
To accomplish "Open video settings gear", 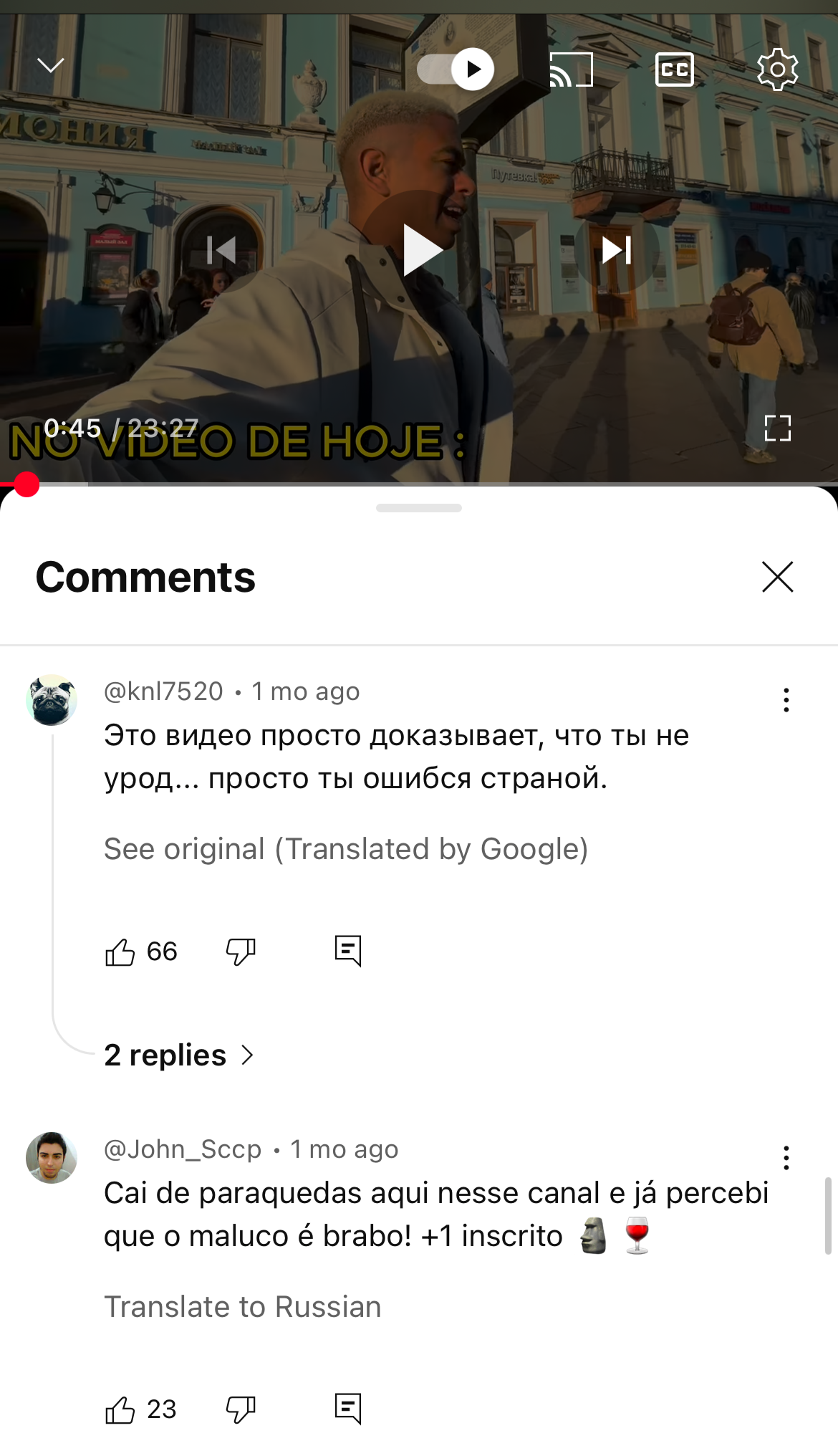I will [778, 70].
